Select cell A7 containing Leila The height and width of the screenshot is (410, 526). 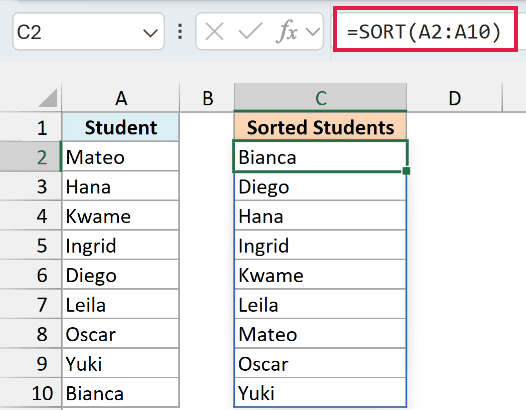(121, 304)
